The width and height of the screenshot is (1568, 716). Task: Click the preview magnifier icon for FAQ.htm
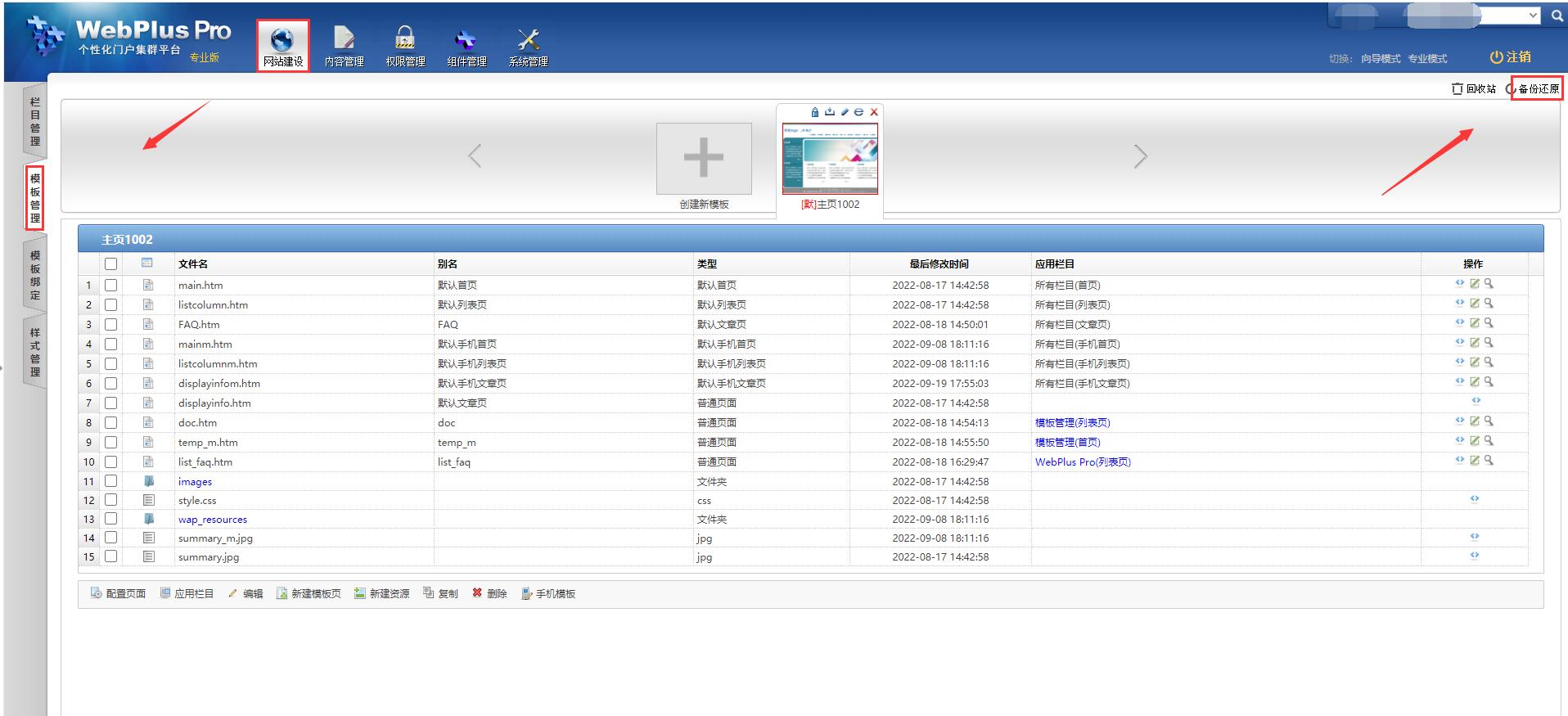pos(1489,322)
